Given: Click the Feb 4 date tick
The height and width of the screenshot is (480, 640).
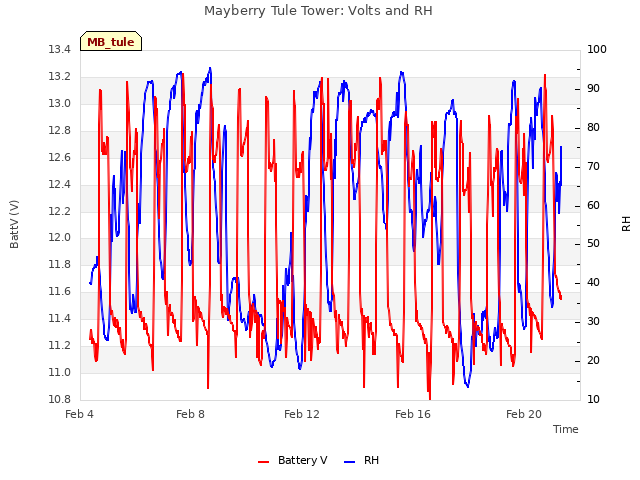Looking at the screenshot, I should [80, 414].
